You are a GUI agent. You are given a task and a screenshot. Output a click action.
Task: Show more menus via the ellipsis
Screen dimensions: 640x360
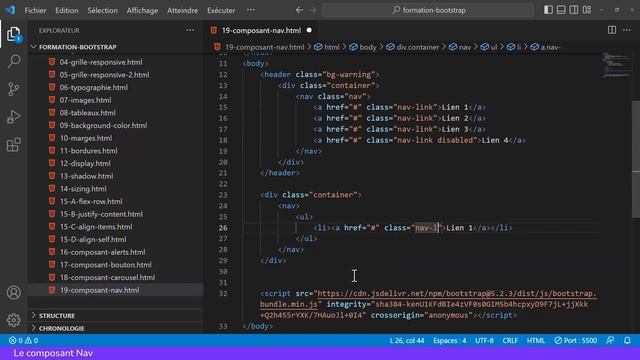pos(251,10)
